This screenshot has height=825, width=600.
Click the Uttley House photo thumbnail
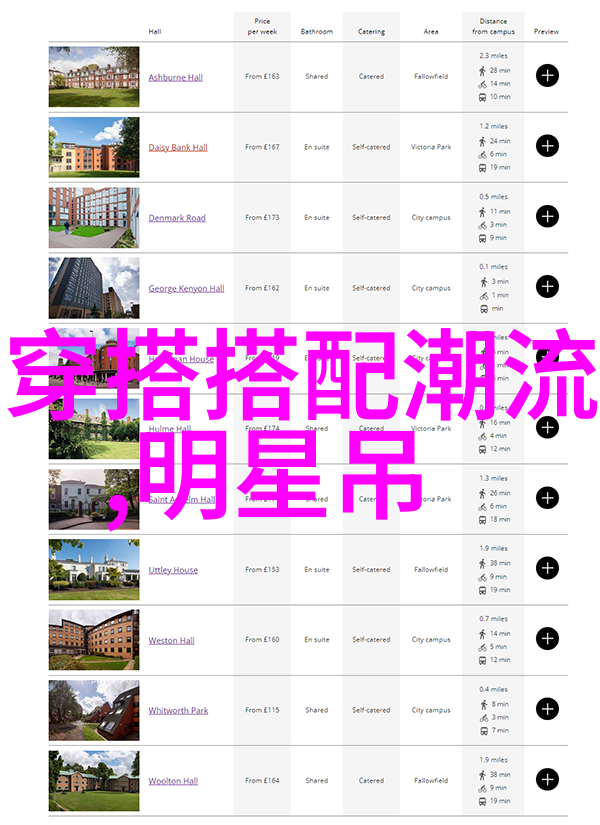pyautogui.click(x=94, y=569)
